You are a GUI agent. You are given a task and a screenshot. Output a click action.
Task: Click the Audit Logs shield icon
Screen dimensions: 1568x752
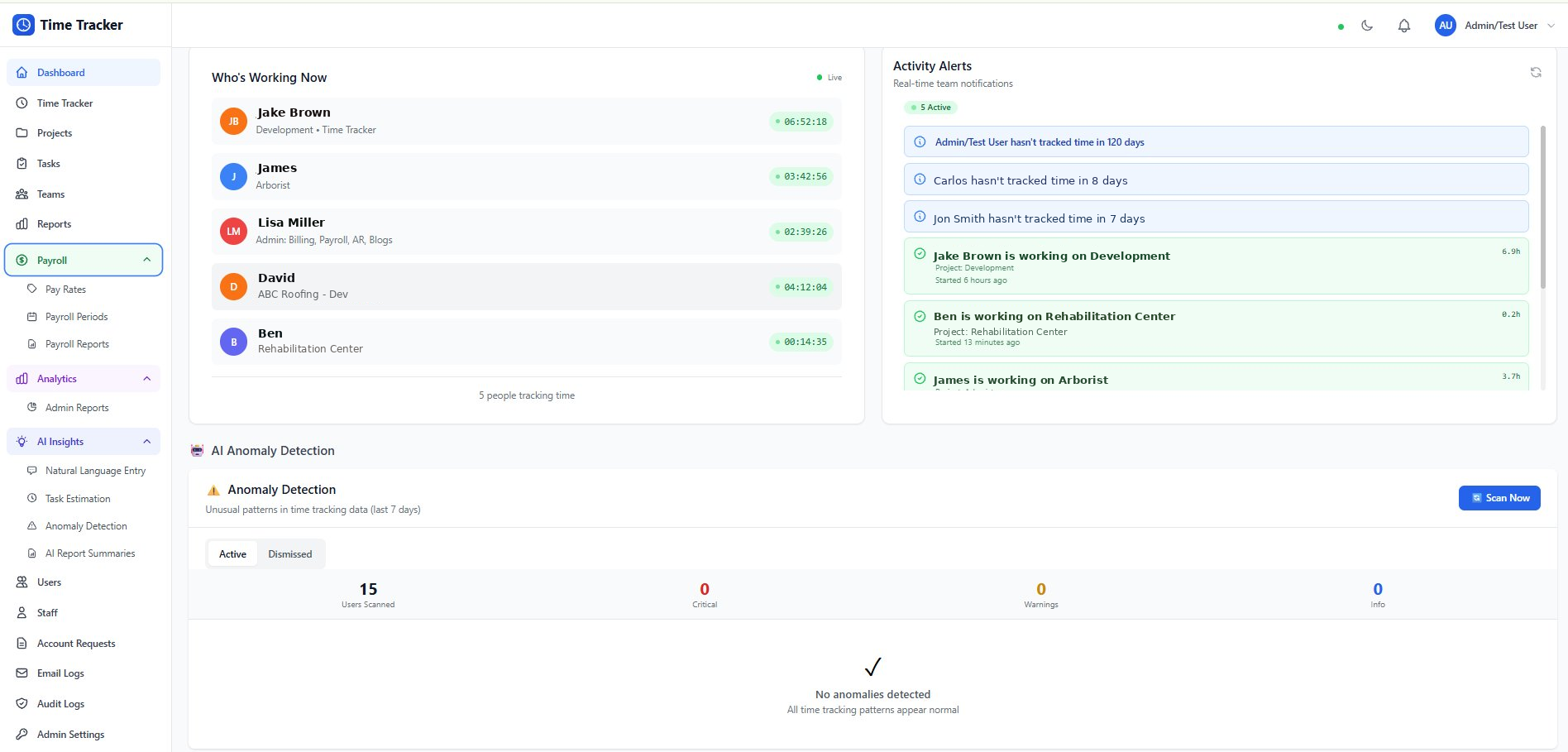click(x=22, y=704)
